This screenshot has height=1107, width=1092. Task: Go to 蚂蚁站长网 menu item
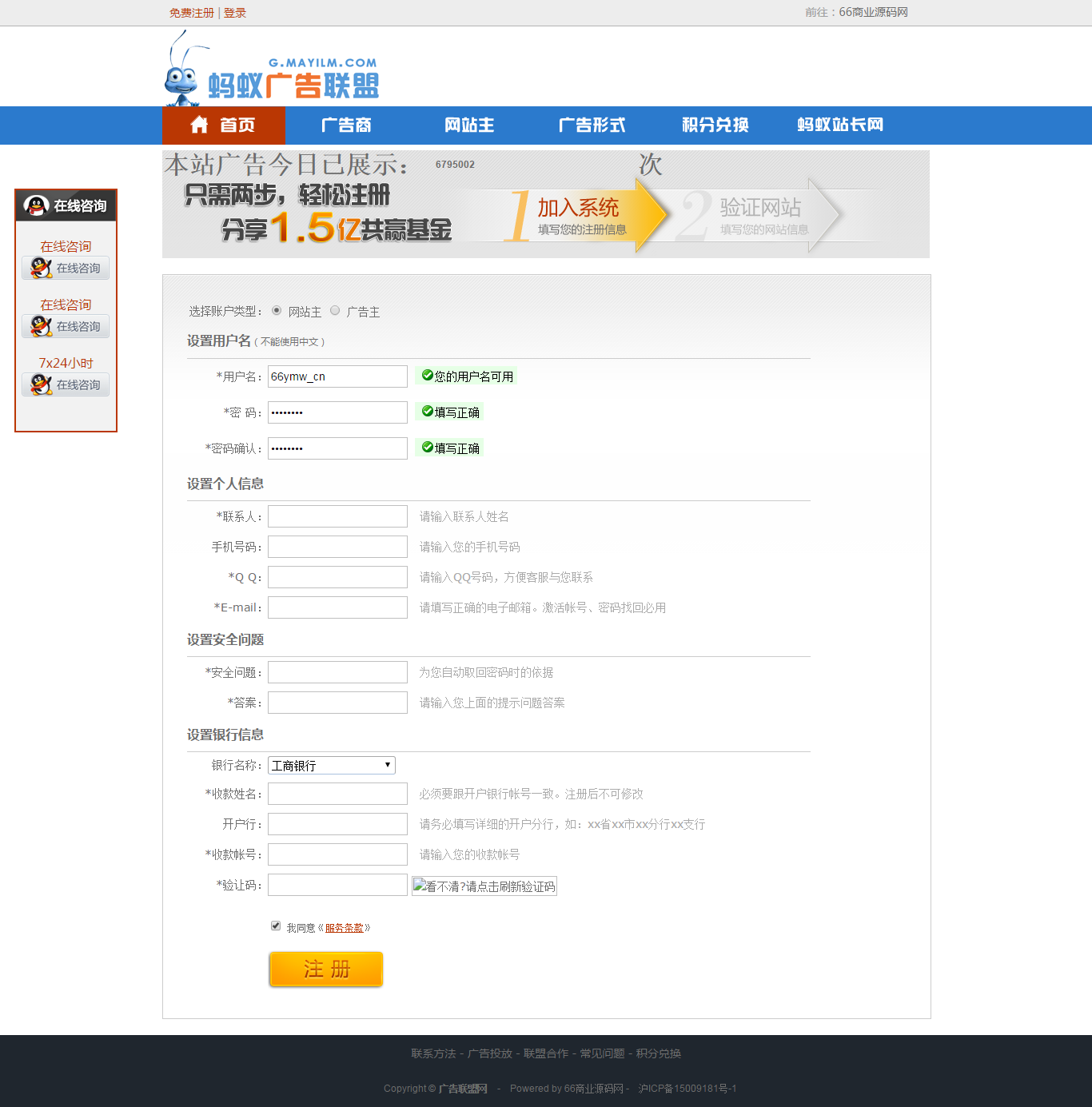pyautogui.click(x=840, y=125)
